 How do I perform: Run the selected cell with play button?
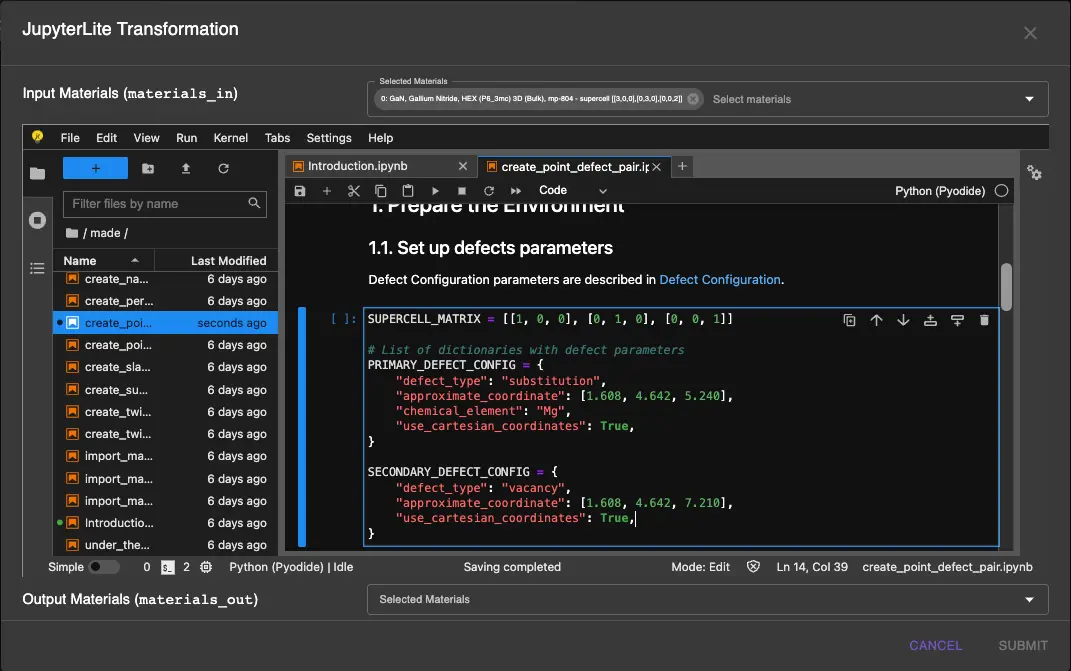435,191
